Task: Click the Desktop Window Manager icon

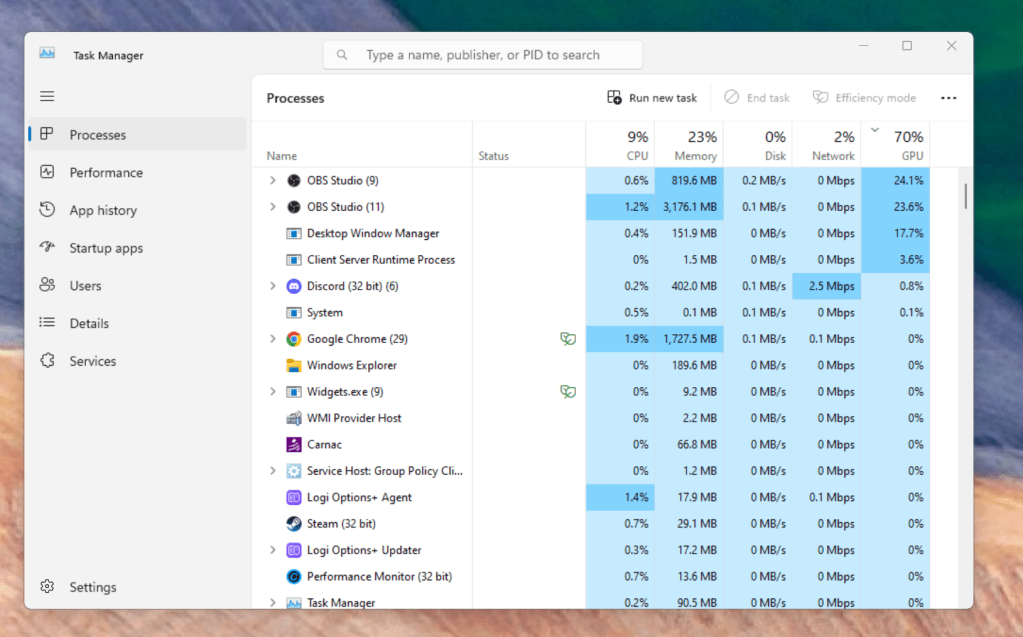Action: [x=294, y=234]
